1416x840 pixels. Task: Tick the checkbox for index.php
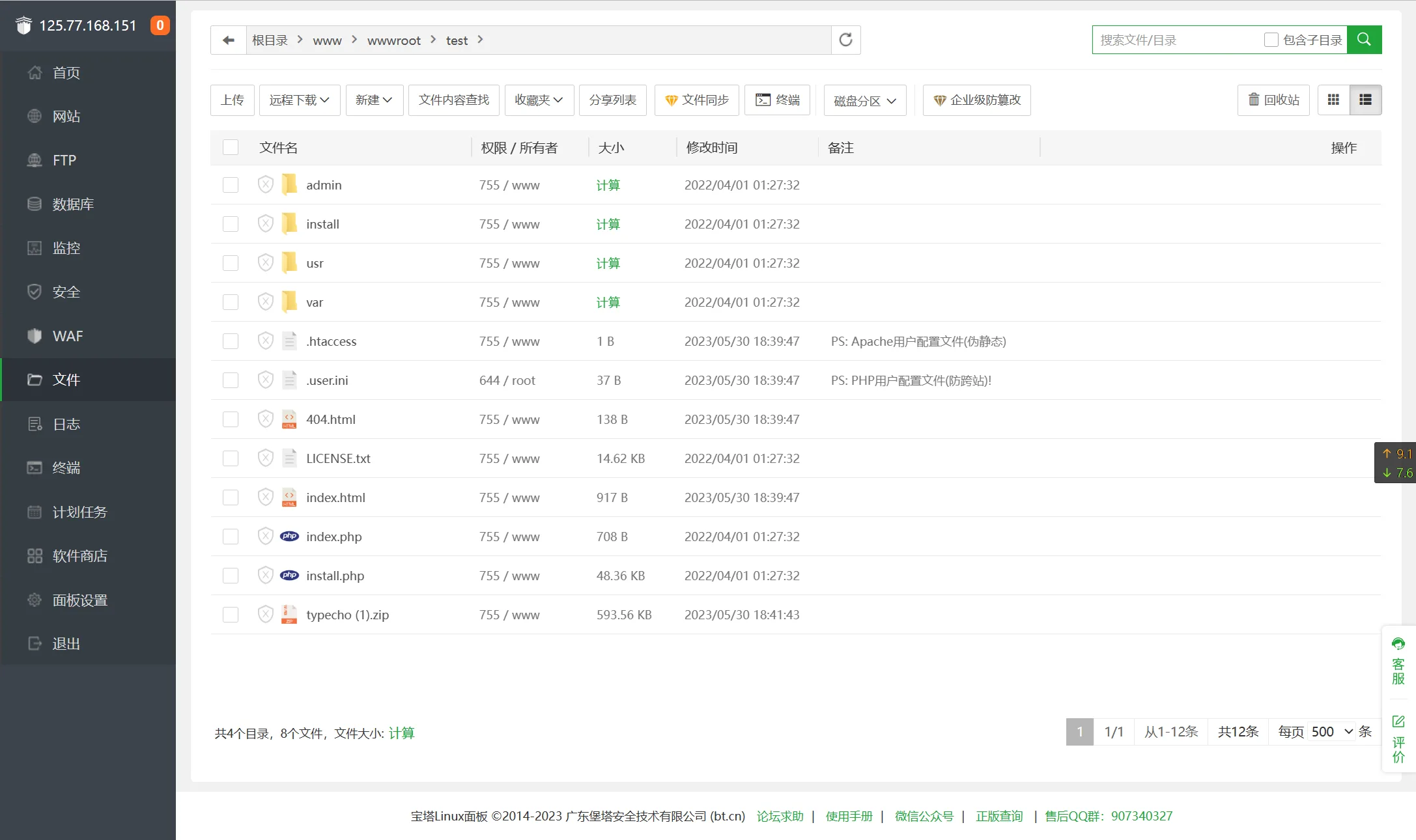point(231,537)
